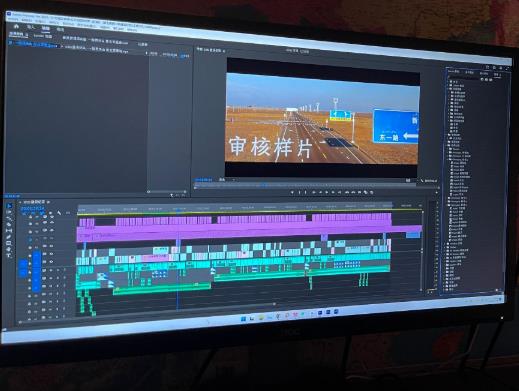Open the Lumetri scopes panel tab
Image resolution: width=519 pixels, height=391 pixels.
(43, 36)
